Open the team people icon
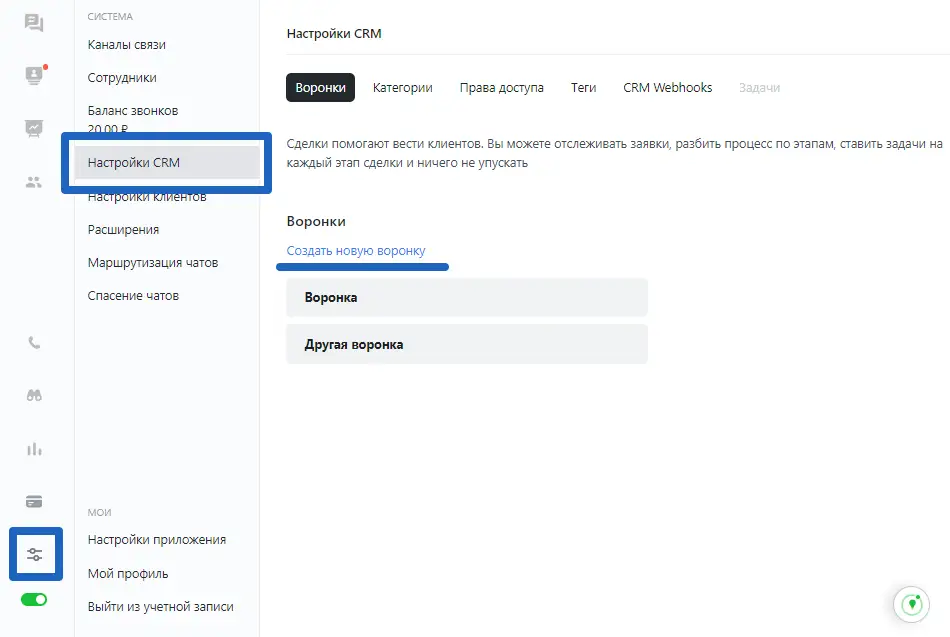 pos(34,182)
